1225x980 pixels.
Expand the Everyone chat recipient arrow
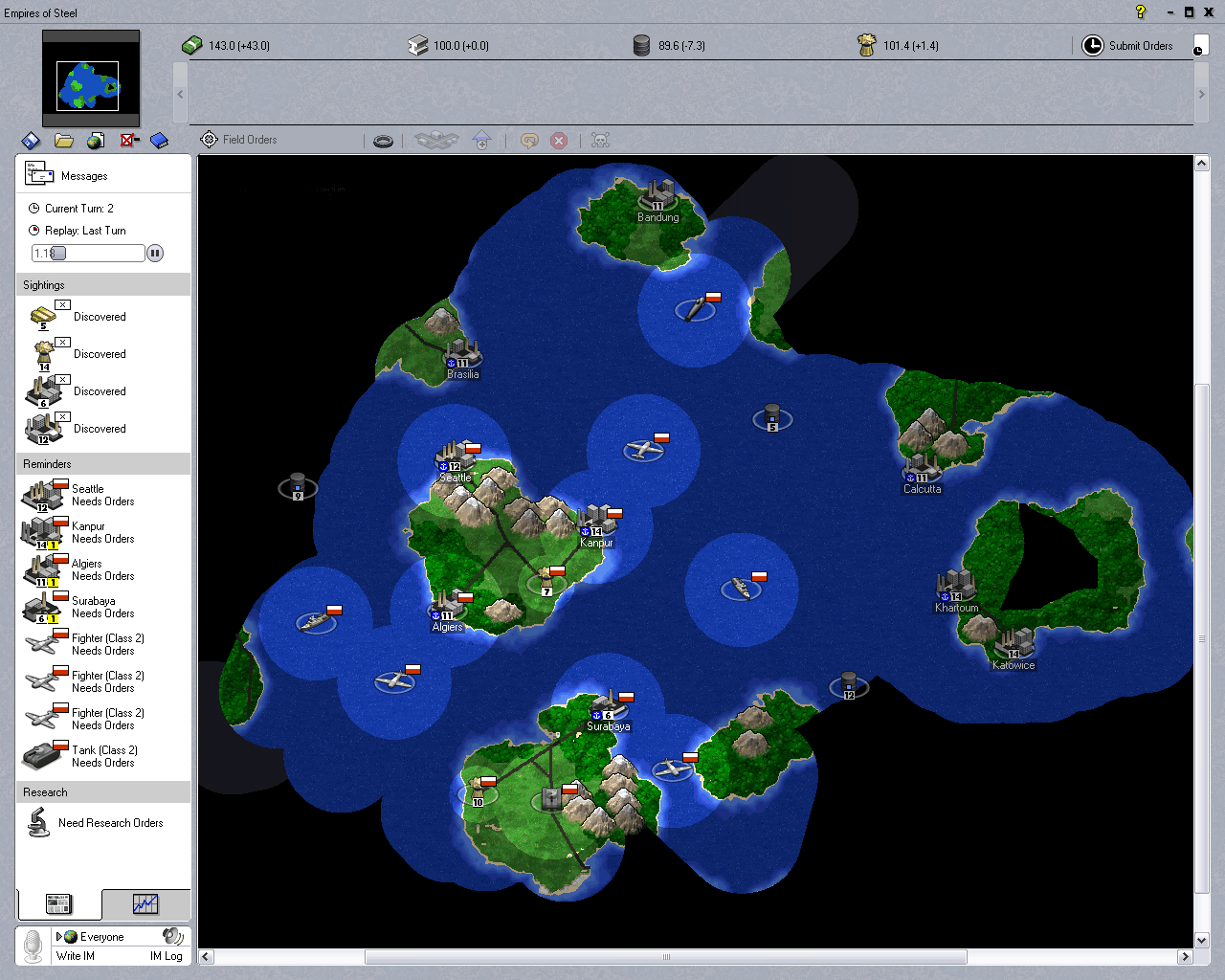click(x=58, y=937)
